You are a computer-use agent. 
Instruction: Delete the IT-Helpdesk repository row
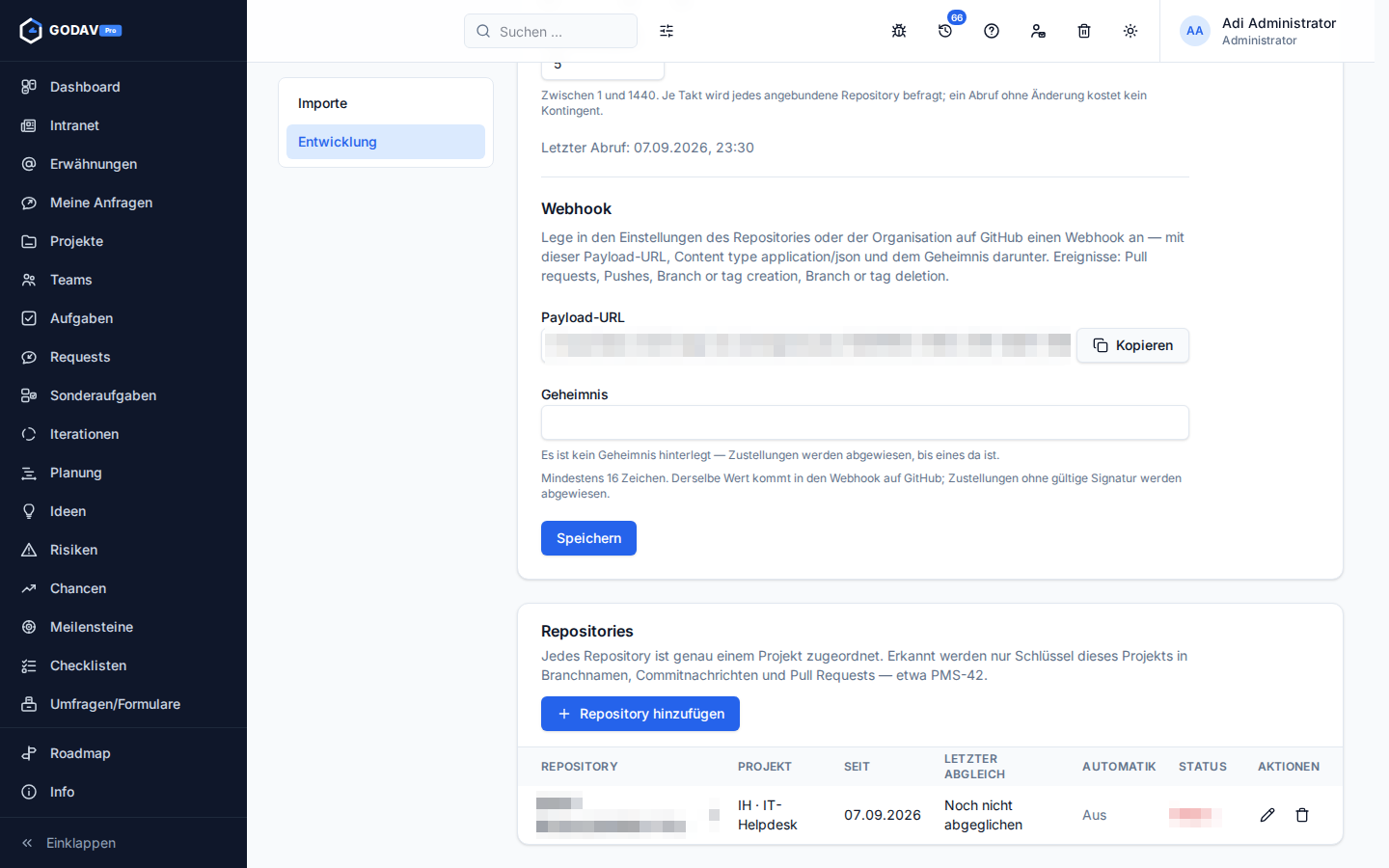(x=1302, y=815)
